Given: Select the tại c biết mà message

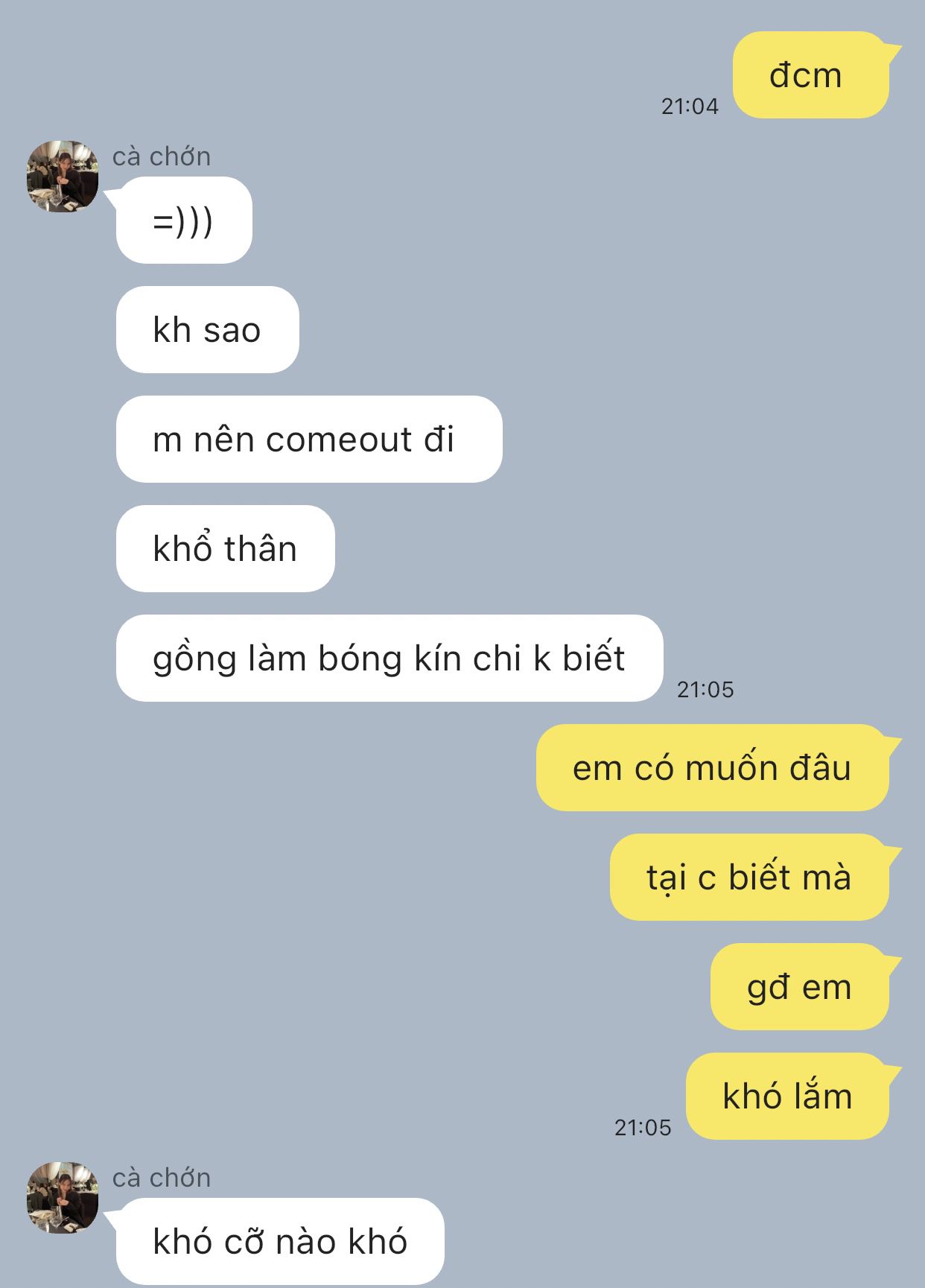Looking at the screenshot, I should [749, 877].
